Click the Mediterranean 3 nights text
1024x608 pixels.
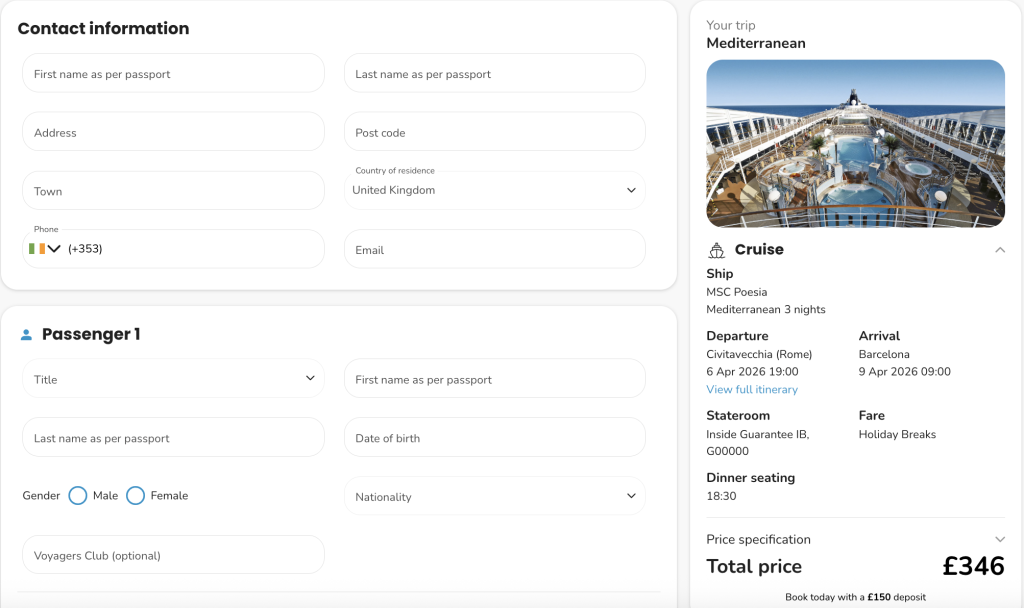(x=765, y=310)
